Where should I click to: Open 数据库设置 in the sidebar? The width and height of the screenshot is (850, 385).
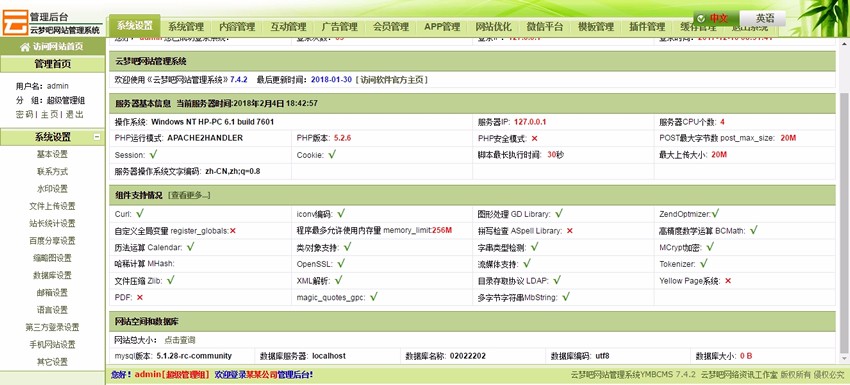[52, 275]
